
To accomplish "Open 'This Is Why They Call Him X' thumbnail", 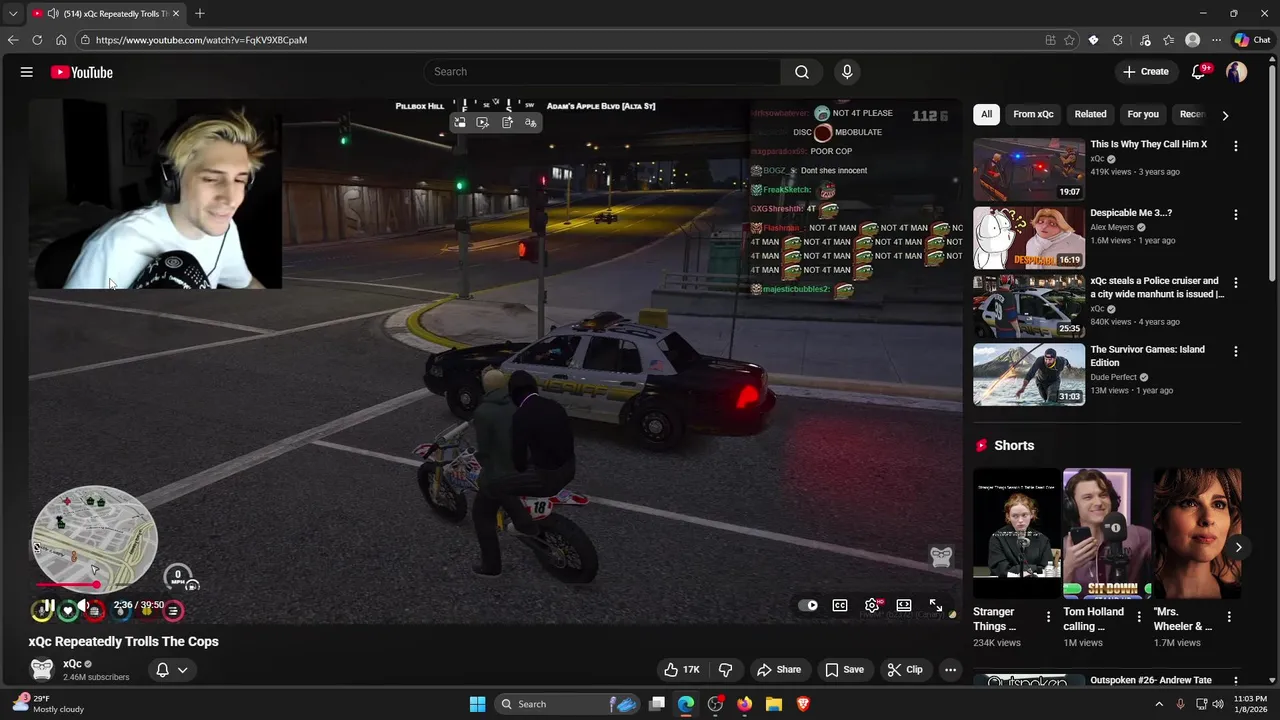I will tap(1029, 169).
